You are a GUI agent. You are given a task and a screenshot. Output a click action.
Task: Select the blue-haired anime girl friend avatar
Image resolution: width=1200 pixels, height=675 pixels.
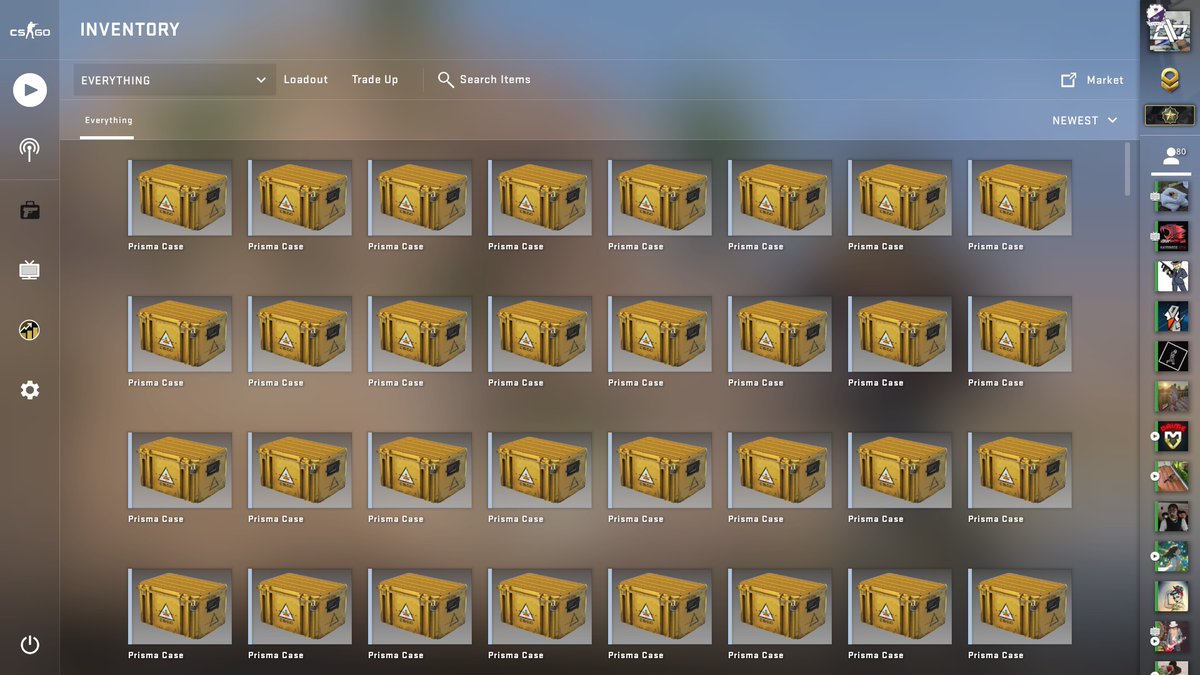point(1172,557)
